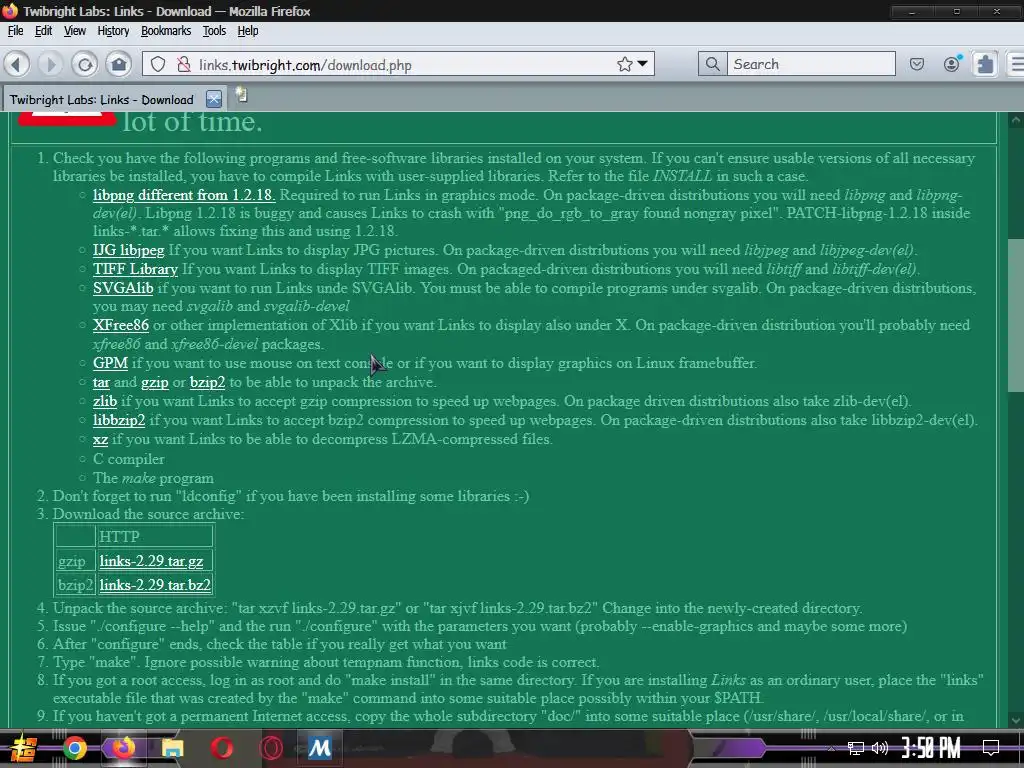Click the scrollbar down arrow
The width and height of the screenshot is (1024, 768).
coord(1016,720)
